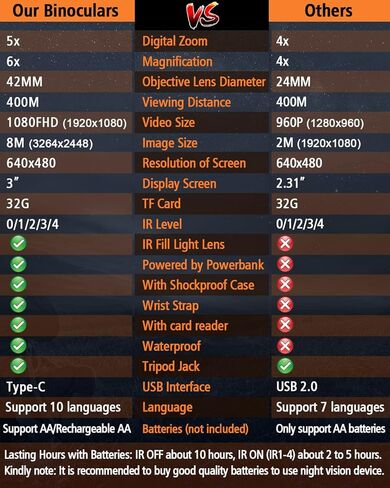The height and width of the screenshot is (488, 390).
Task: Click the Type-C value
Action: pyautogui.click(x=26, y=388)
